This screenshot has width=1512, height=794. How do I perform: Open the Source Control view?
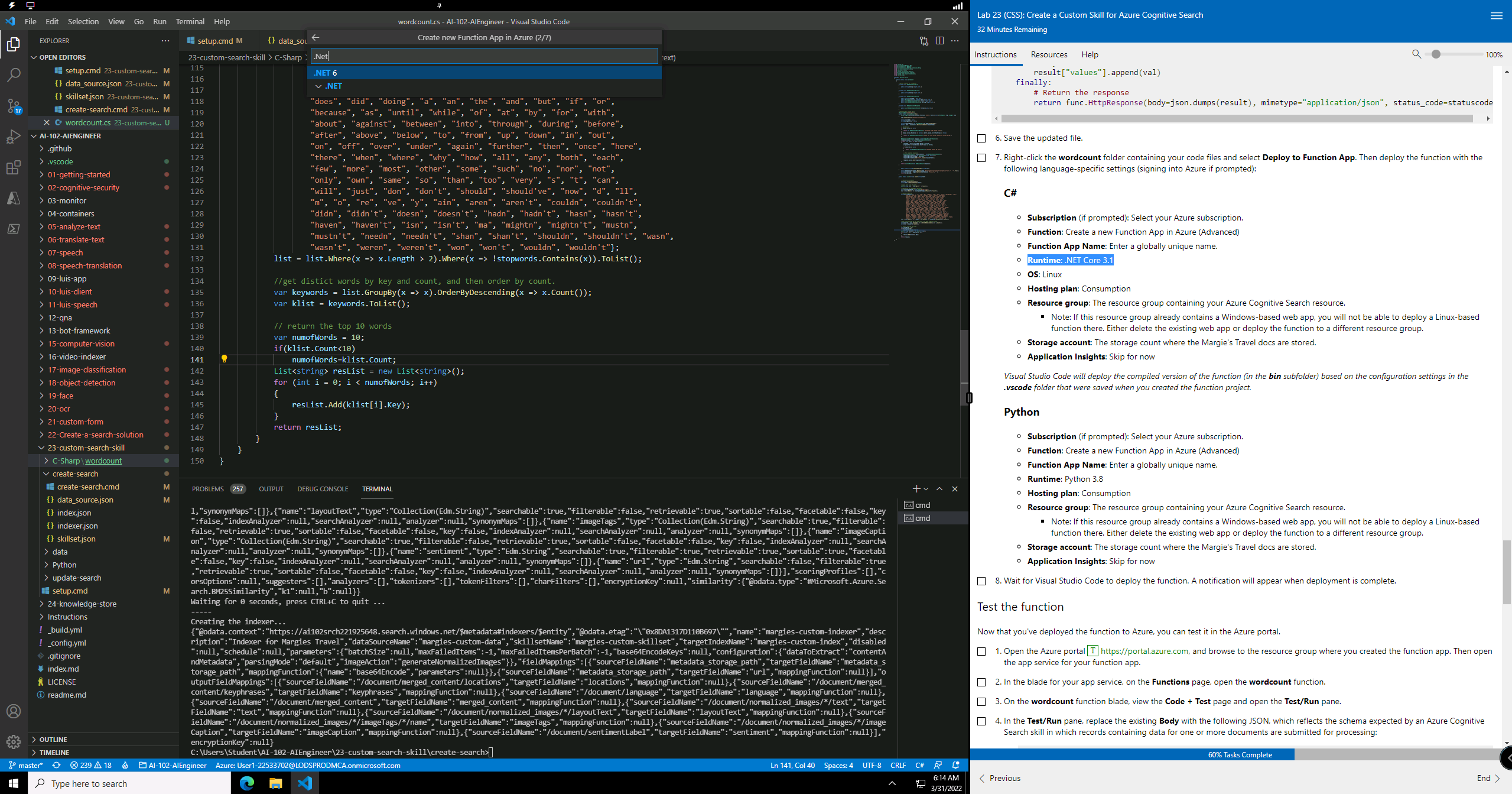(13, 106)
